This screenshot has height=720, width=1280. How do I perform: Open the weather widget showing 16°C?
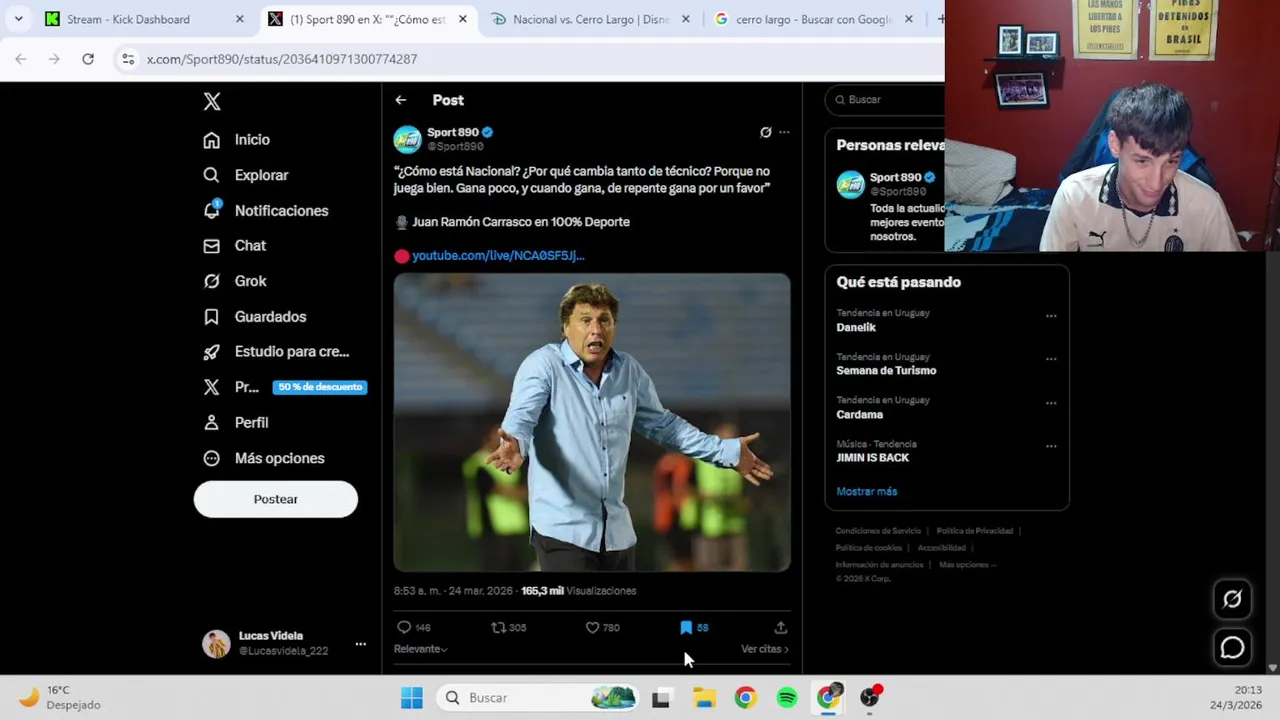point(62,697)
